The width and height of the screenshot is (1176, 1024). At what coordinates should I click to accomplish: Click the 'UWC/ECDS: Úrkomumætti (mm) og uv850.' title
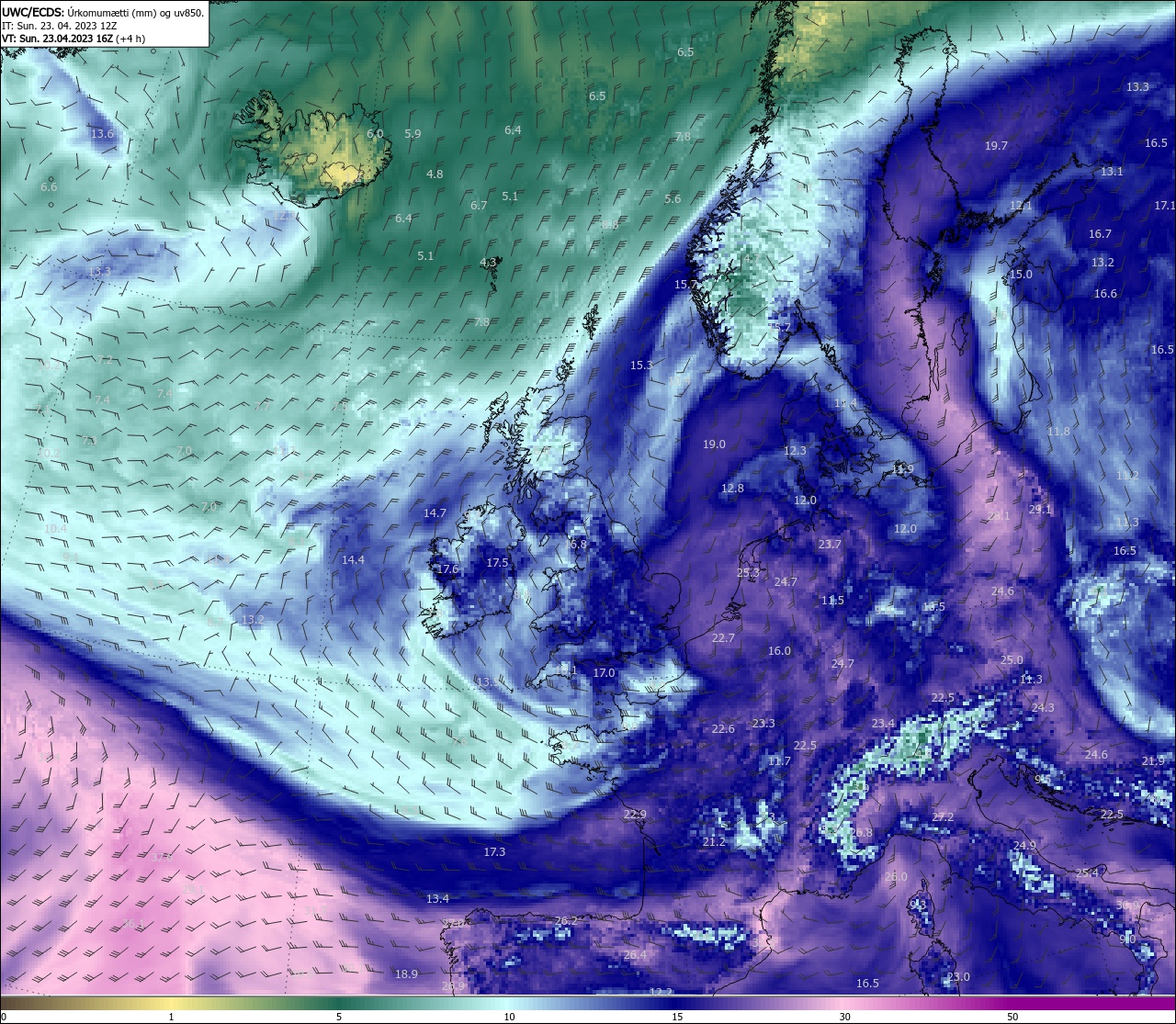[103, 13]
